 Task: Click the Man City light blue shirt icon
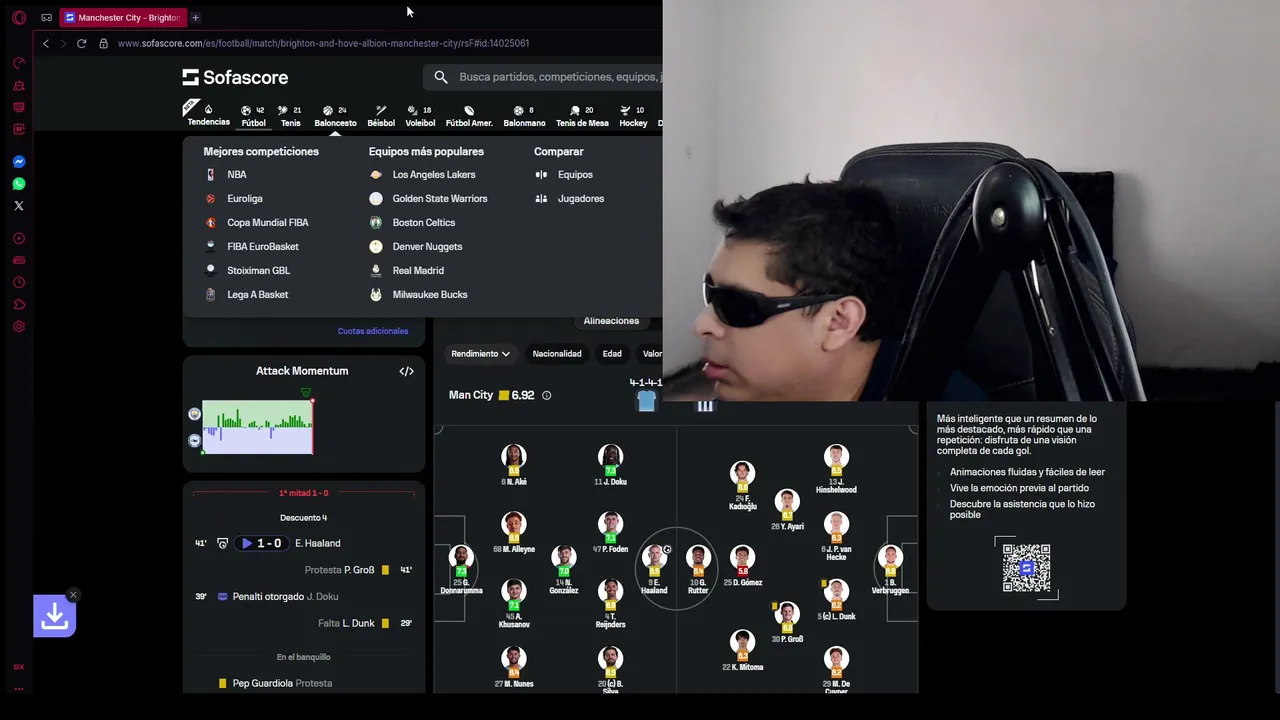coord(646,401)
